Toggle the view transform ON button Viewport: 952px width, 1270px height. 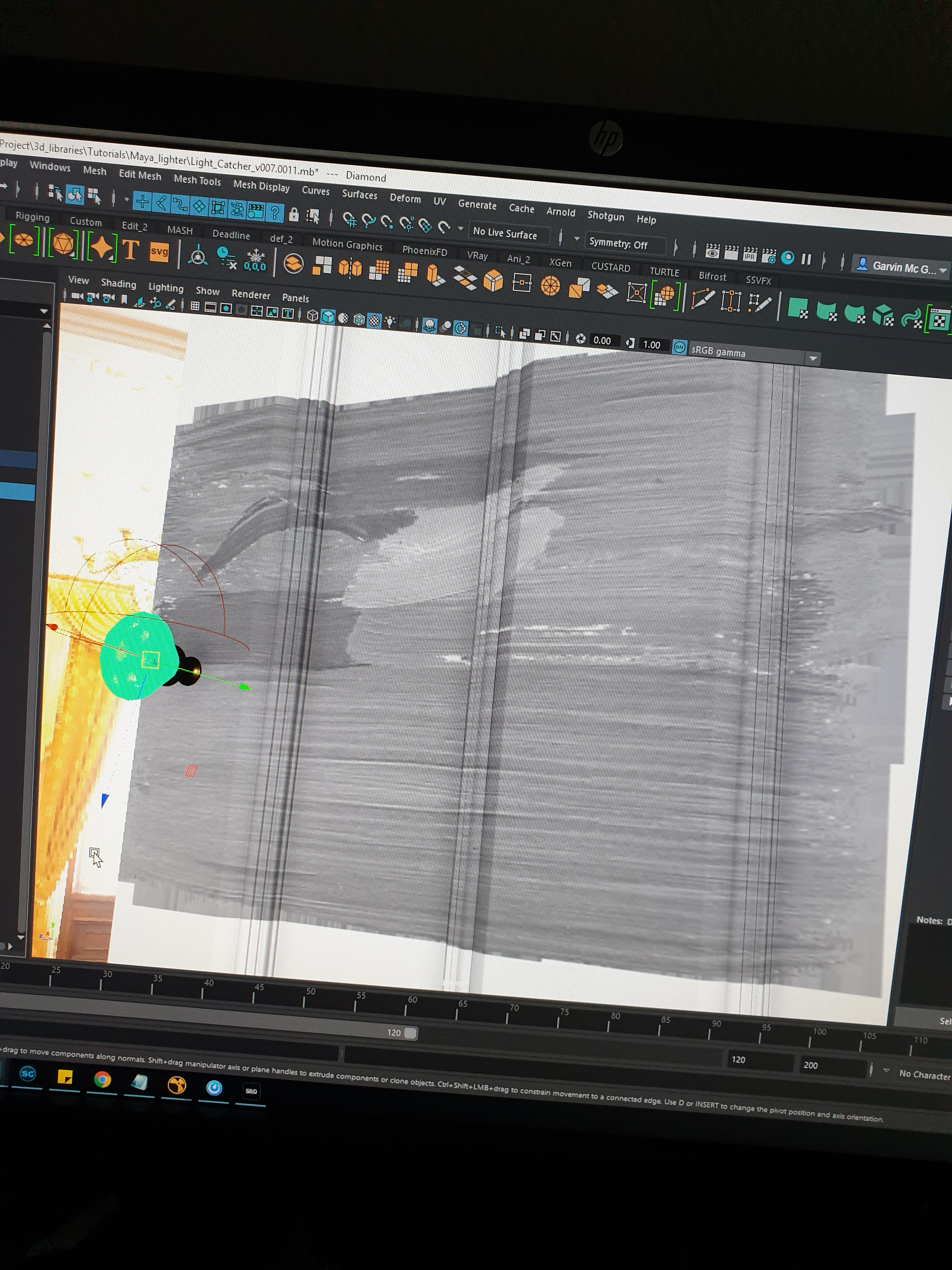679,347
